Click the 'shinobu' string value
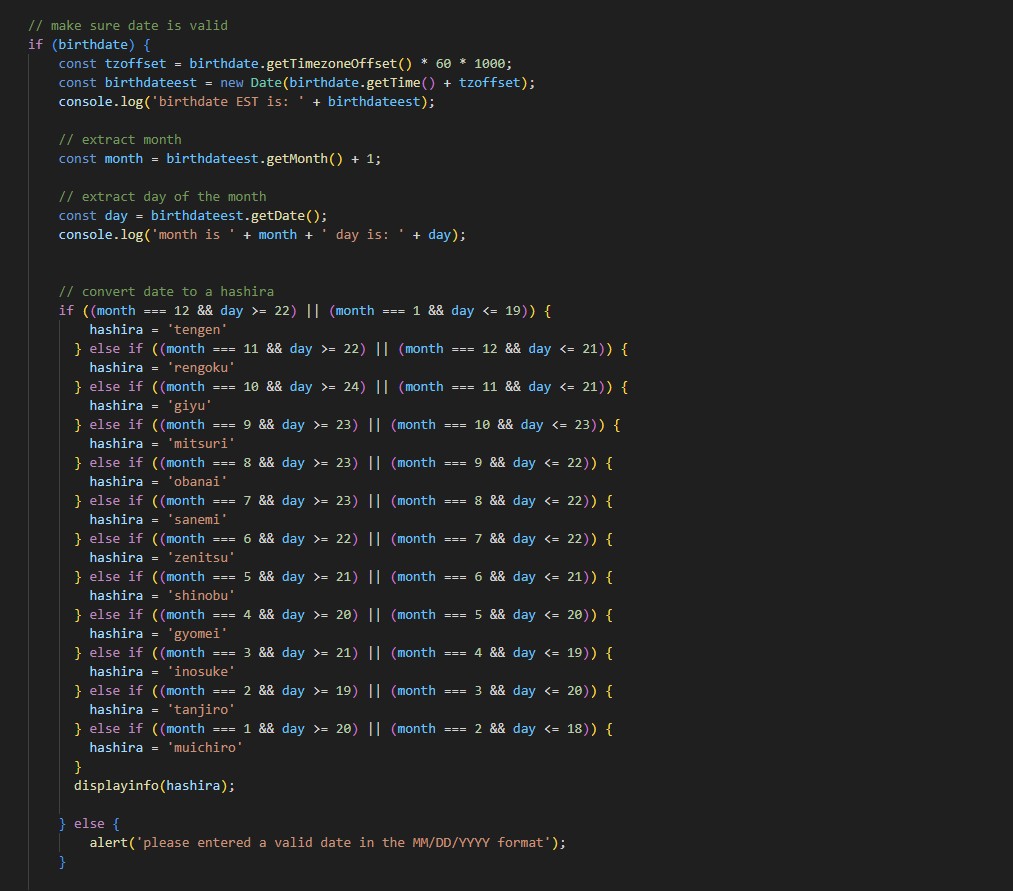Viewport: 1013px width, 891px height. tap(202, 595)
